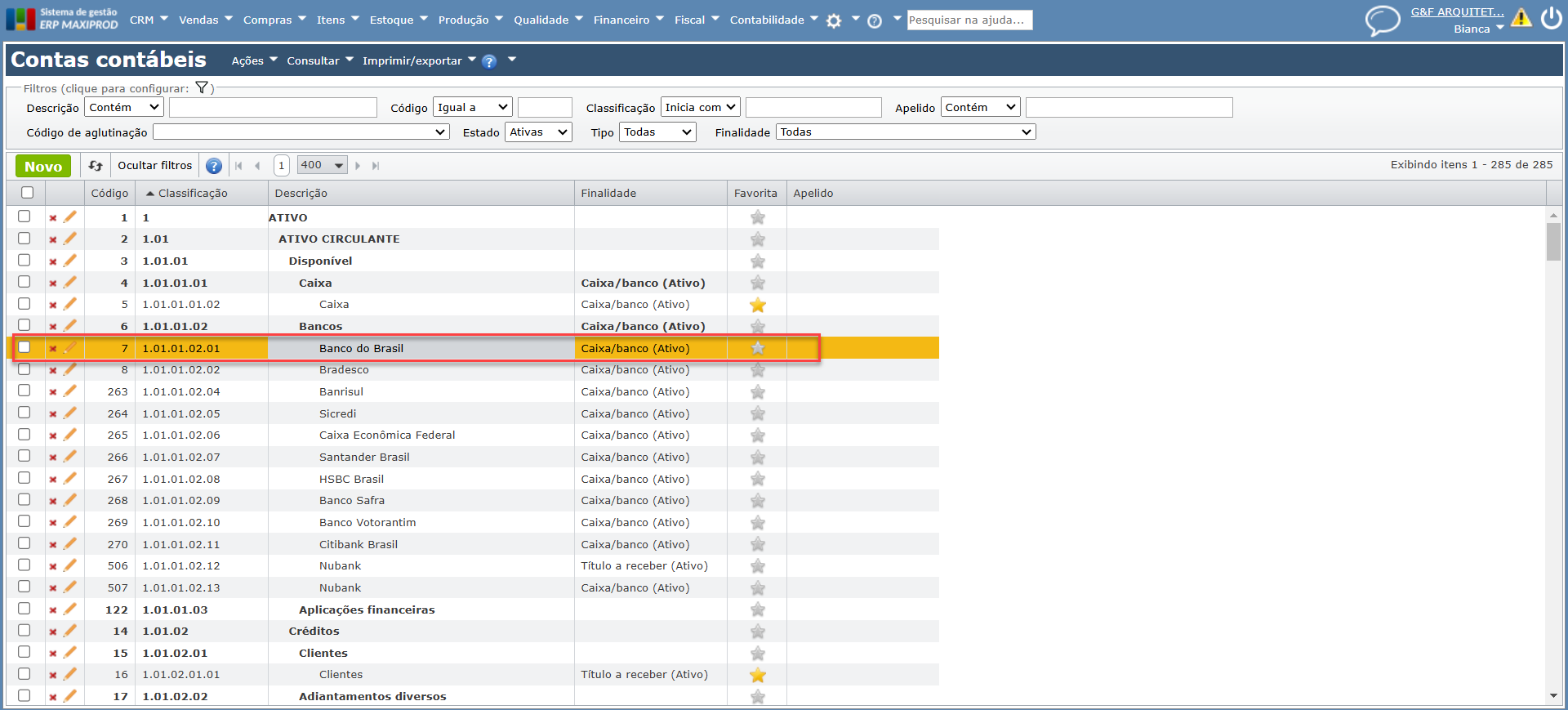Click the refresh list icon beside Novo

coord(96,166)
